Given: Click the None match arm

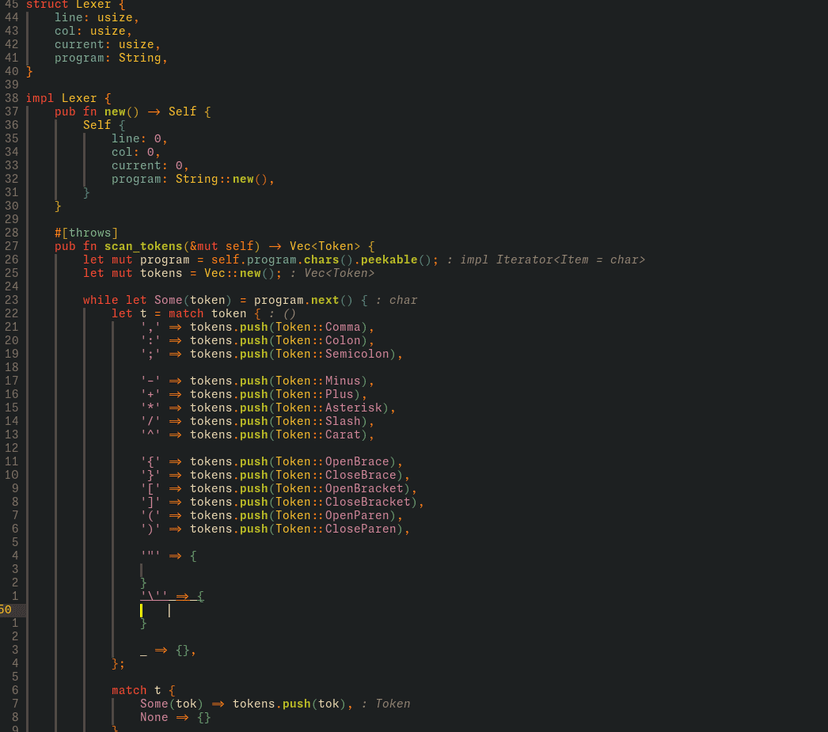Looking at the screenshot, I should pyautogui.click(x=154, y=717).
